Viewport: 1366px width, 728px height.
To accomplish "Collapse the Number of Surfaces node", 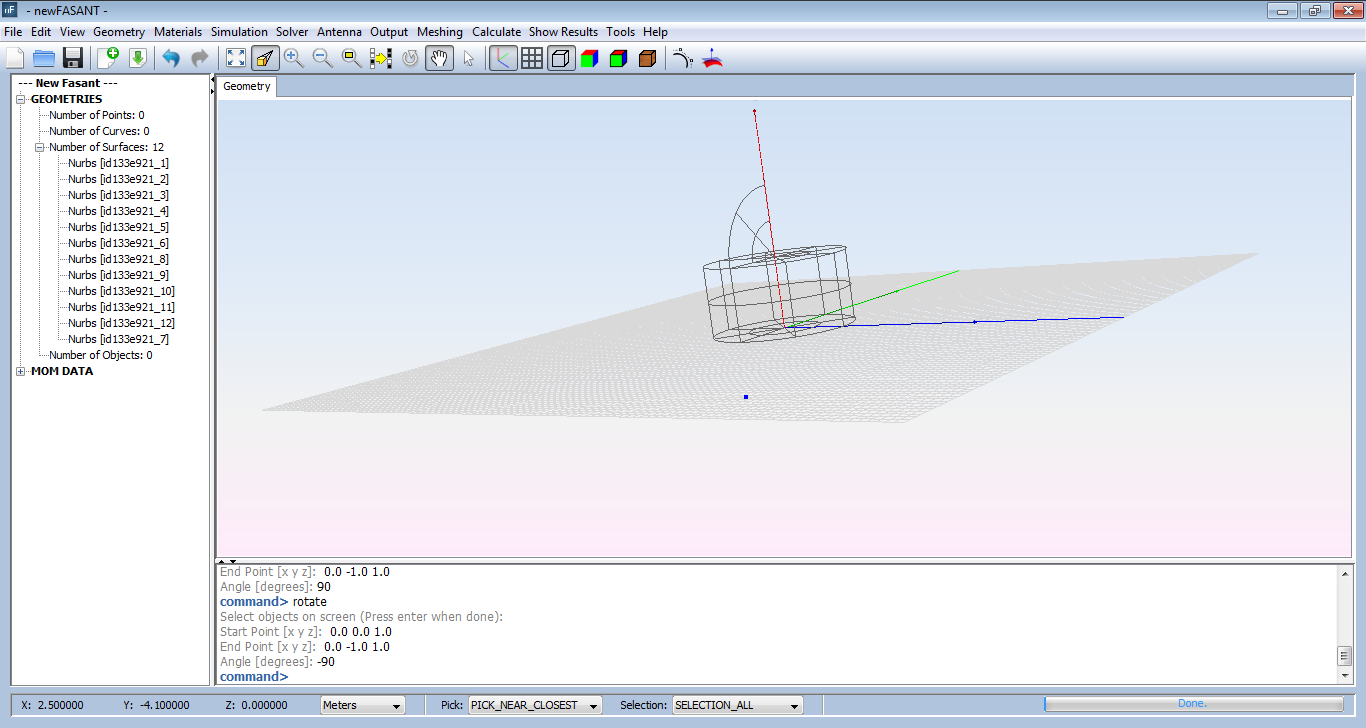I will point(40,147).
